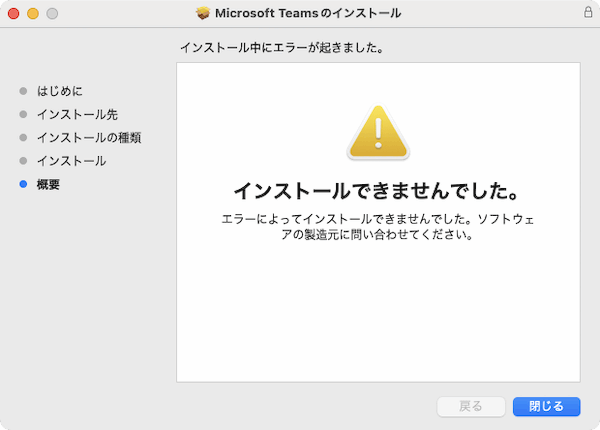Click the window title Microsoft Teams のインストール
Image resolution: width=600 pixels, height=430 pixels.
click(x=308, y=13)
